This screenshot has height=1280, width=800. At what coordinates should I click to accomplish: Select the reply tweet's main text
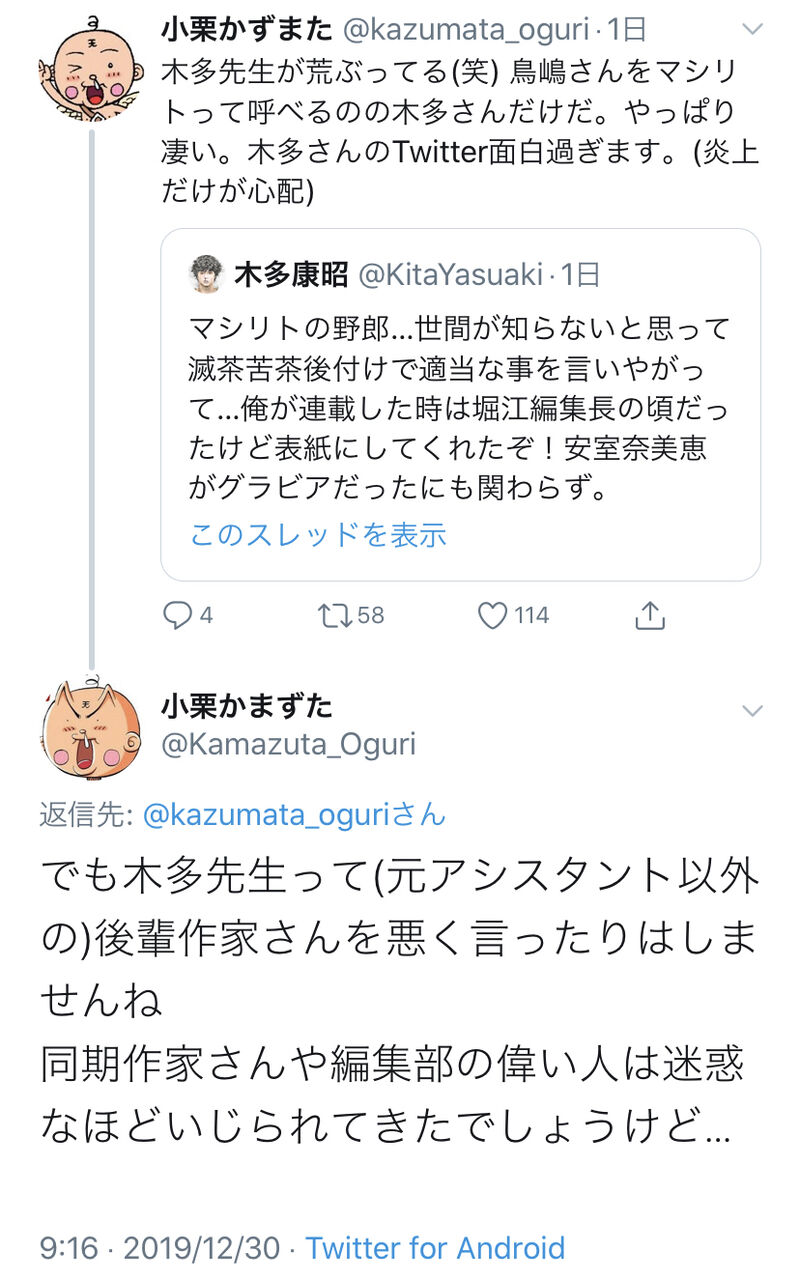point(400,1000)
